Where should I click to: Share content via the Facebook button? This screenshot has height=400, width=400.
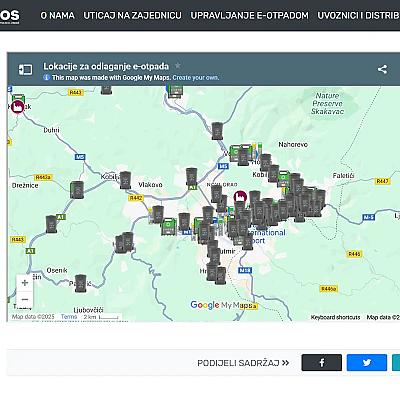322,363
